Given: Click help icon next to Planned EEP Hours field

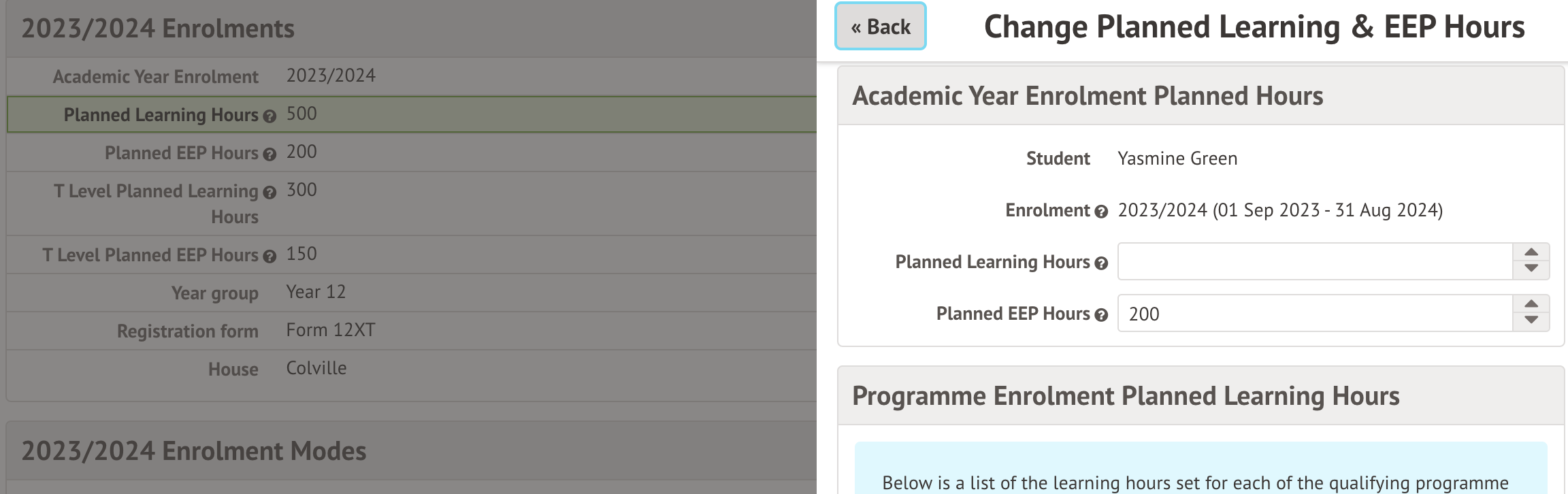Looking at the screenshot, I should click(x=1101, y=315).
